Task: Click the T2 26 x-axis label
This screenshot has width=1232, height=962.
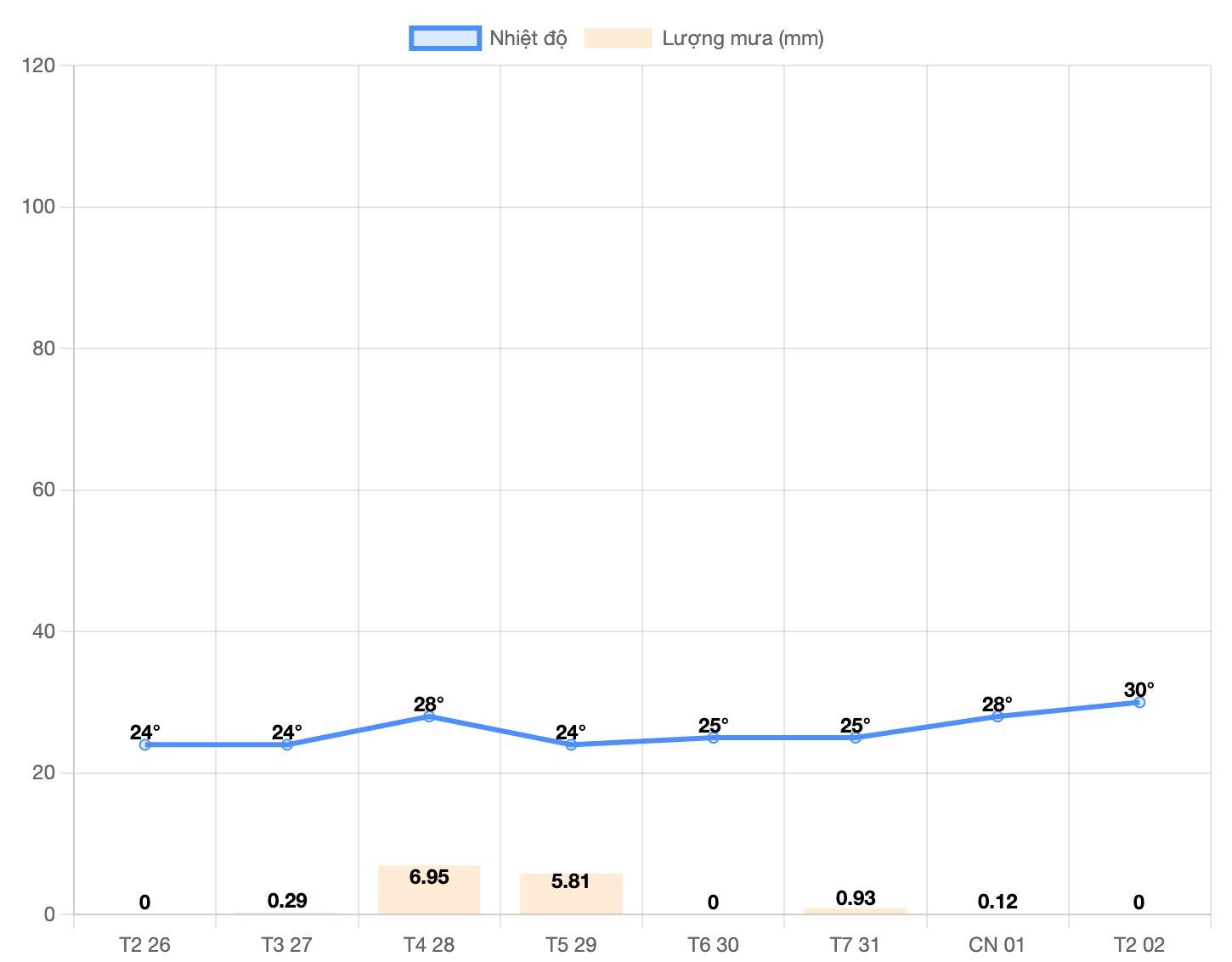Action: coord(145,945)
